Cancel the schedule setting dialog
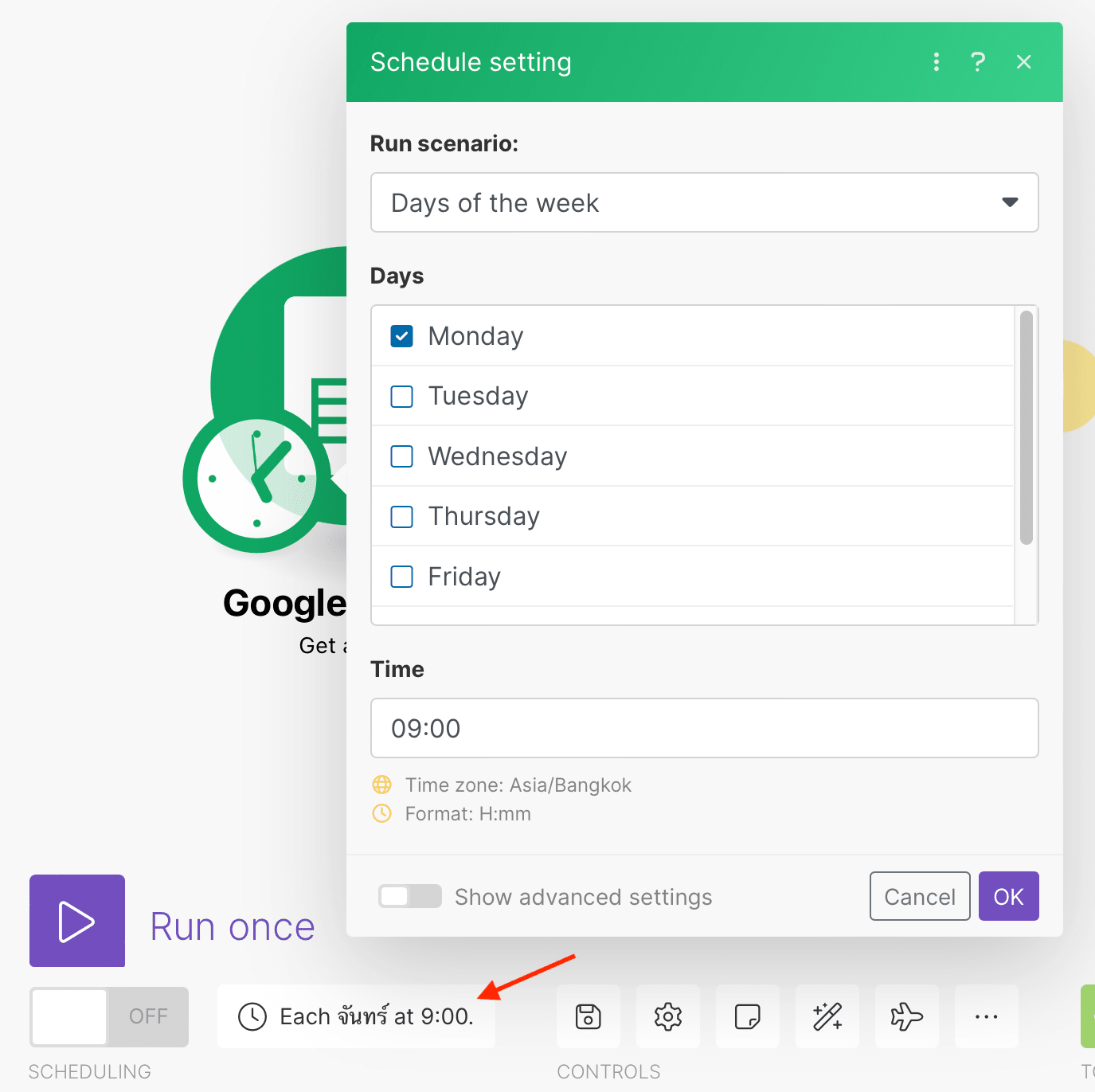Screen dimensions: 1095x1092 (x=919, y=896)
